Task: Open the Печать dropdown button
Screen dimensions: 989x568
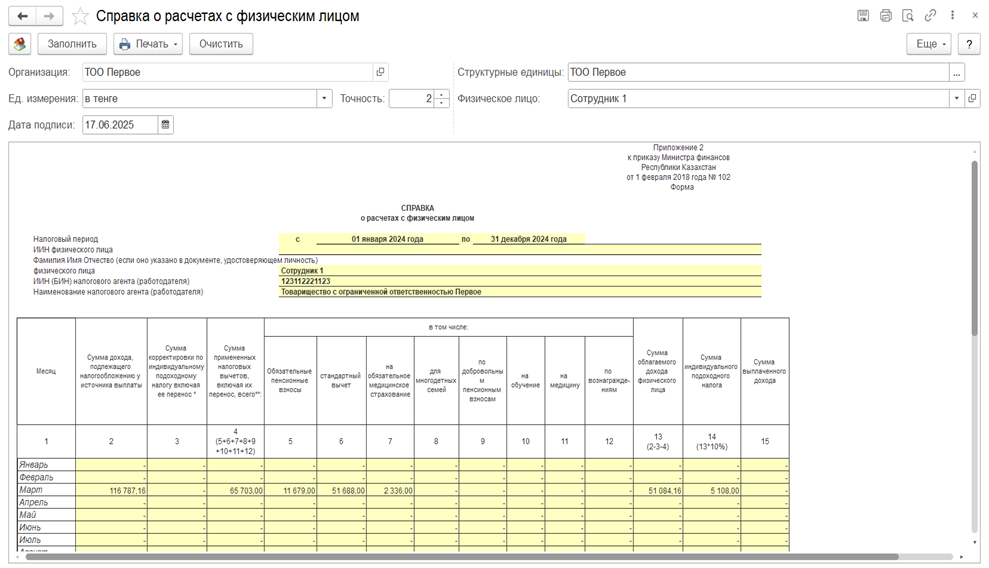Action: [x=148, y=44]
